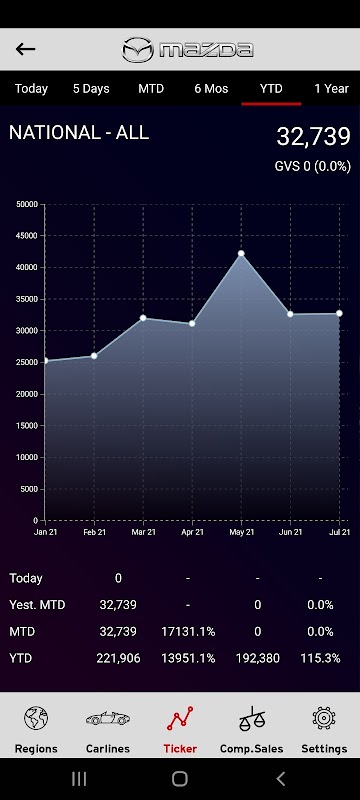Screen dimensions: 360x800
Task: Switch to the 5 Days tab
Action: [x=91, y=89]
